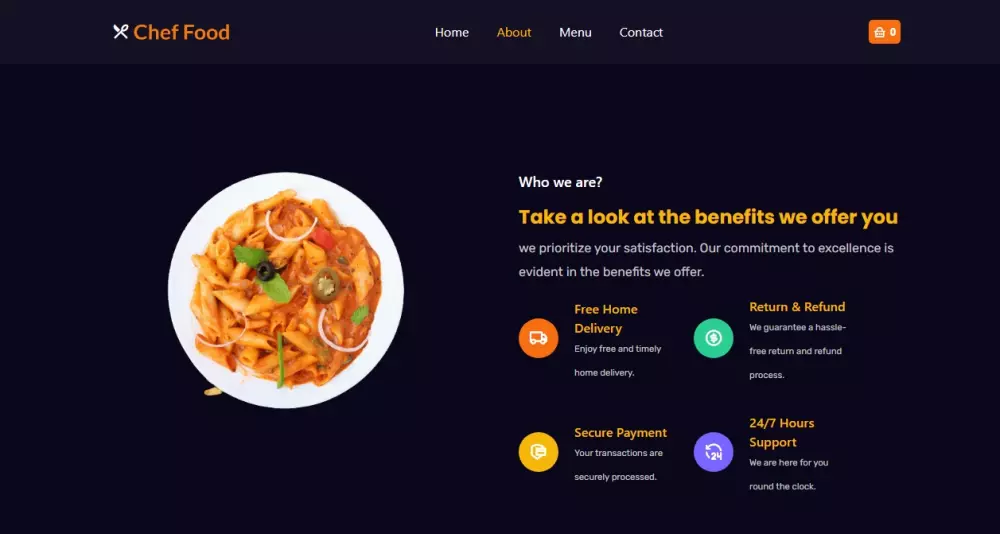The width and height of the screenshot is (1000, 534).
Task: Click the green dollar refund icon
Action: (x=713, y=338)
